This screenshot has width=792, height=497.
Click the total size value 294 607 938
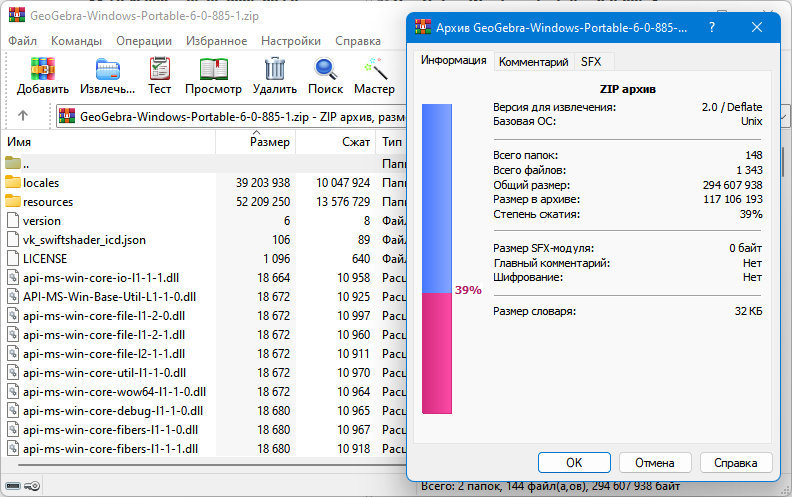click(732, 185)
